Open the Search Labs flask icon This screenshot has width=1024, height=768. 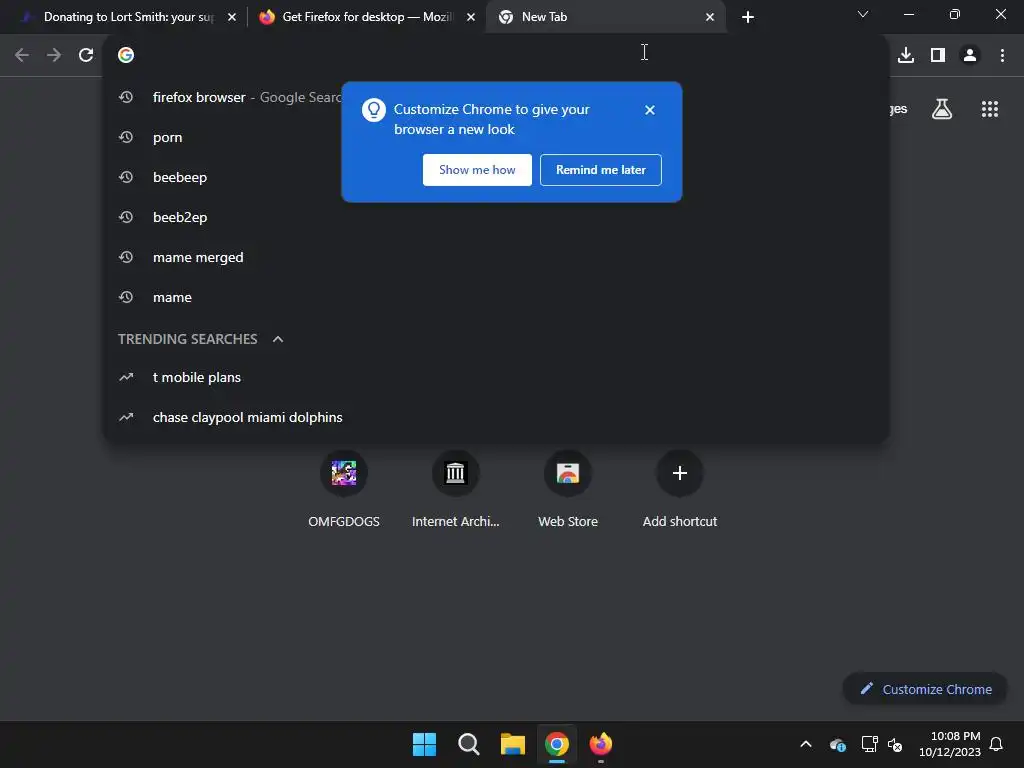point(942,109)
